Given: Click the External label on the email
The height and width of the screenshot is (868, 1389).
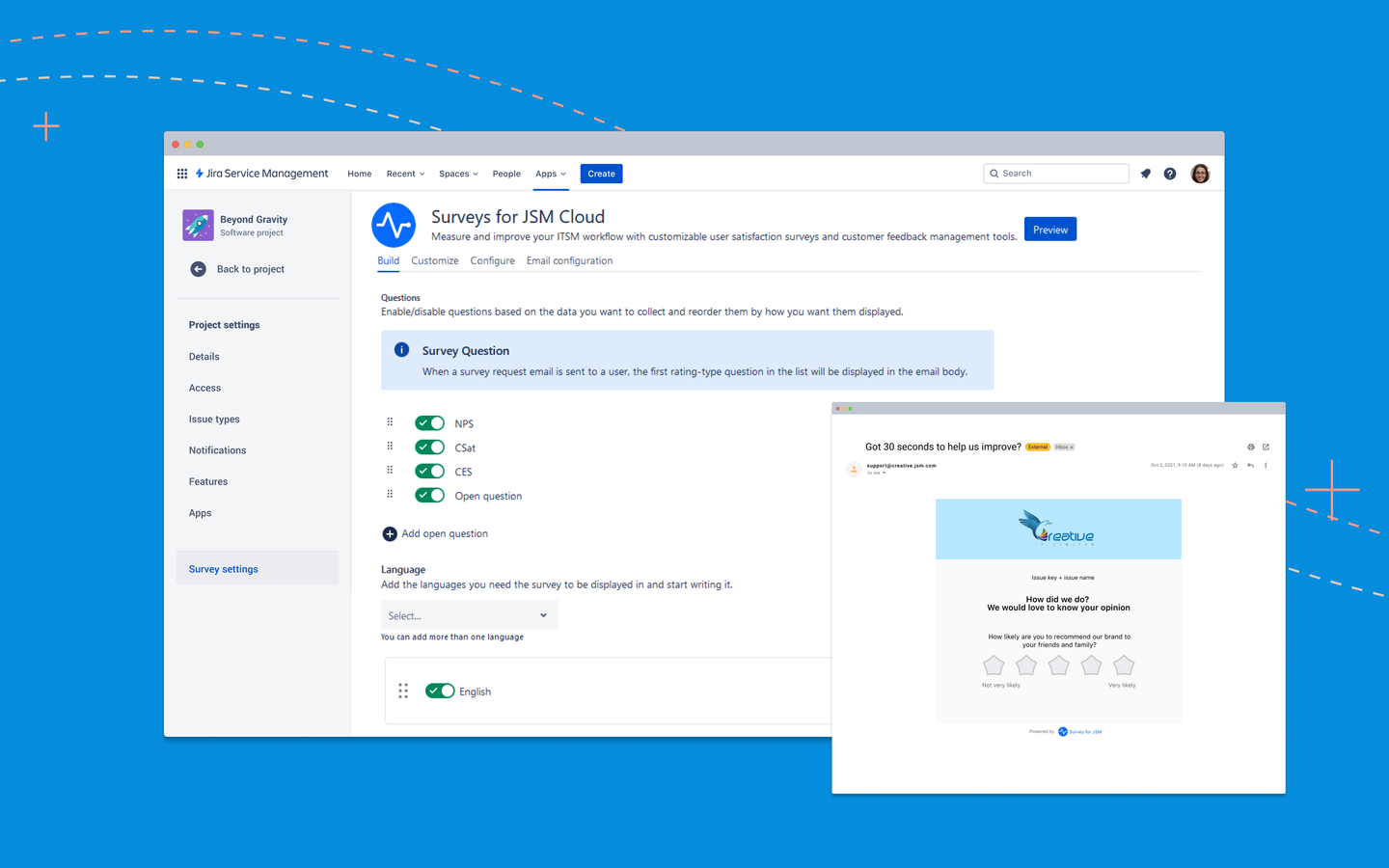Looking at the screenshot, I should pos(1038,448).
